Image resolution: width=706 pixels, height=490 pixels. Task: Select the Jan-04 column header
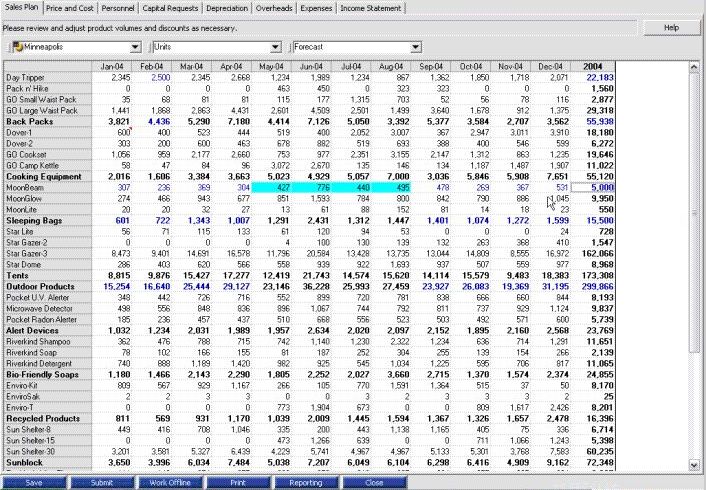click(112, 66)
